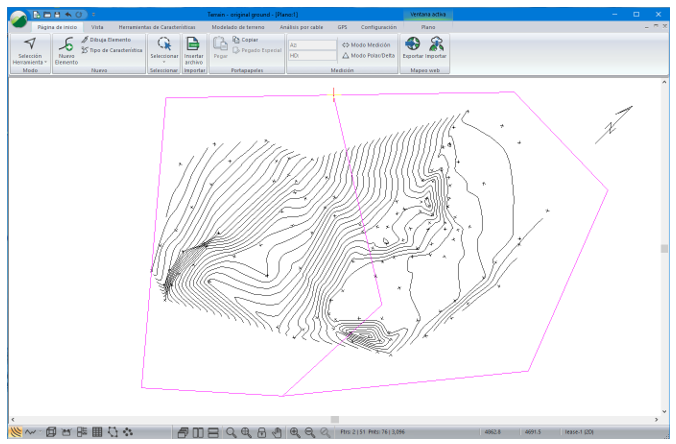Click the Nuevo Elemento icon

(66, 44)
